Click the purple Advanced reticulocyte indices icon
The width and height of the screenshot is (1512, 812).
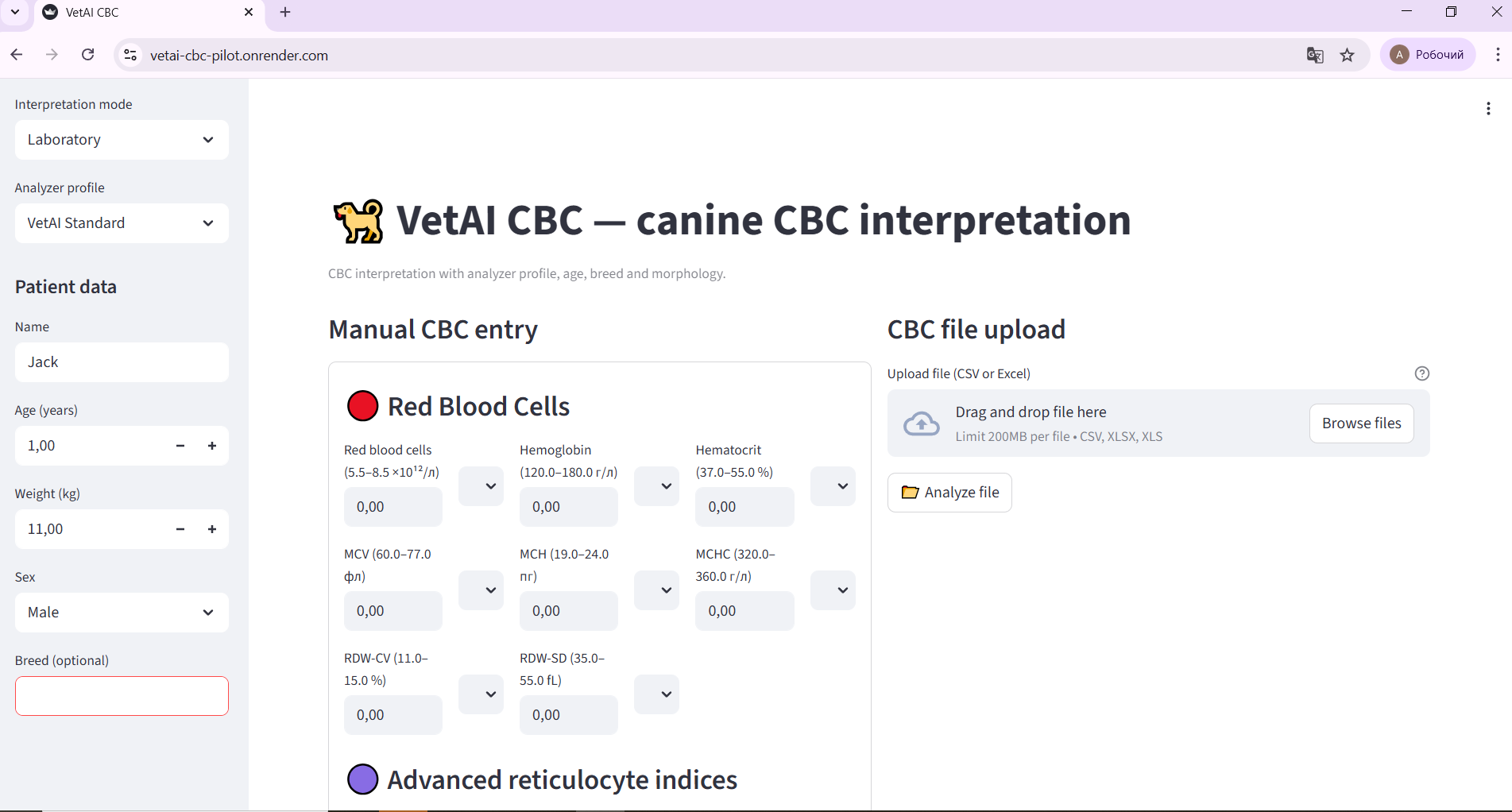click(363, 779)
